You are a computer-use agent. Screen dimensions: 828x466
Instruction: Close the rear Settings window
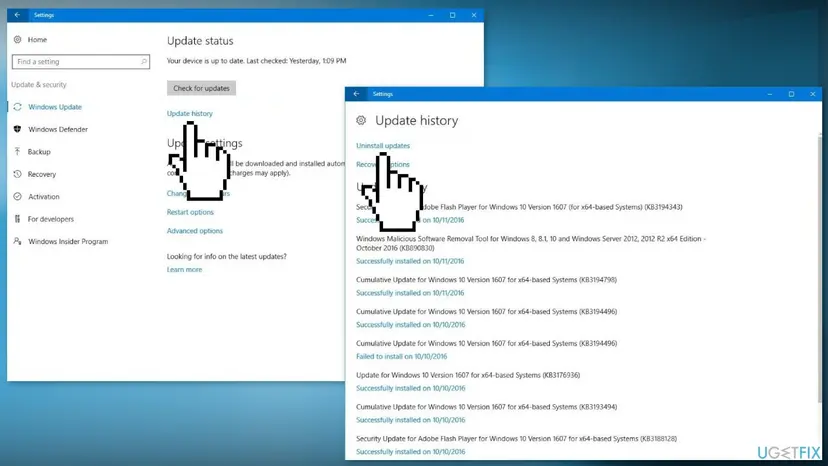474,15
